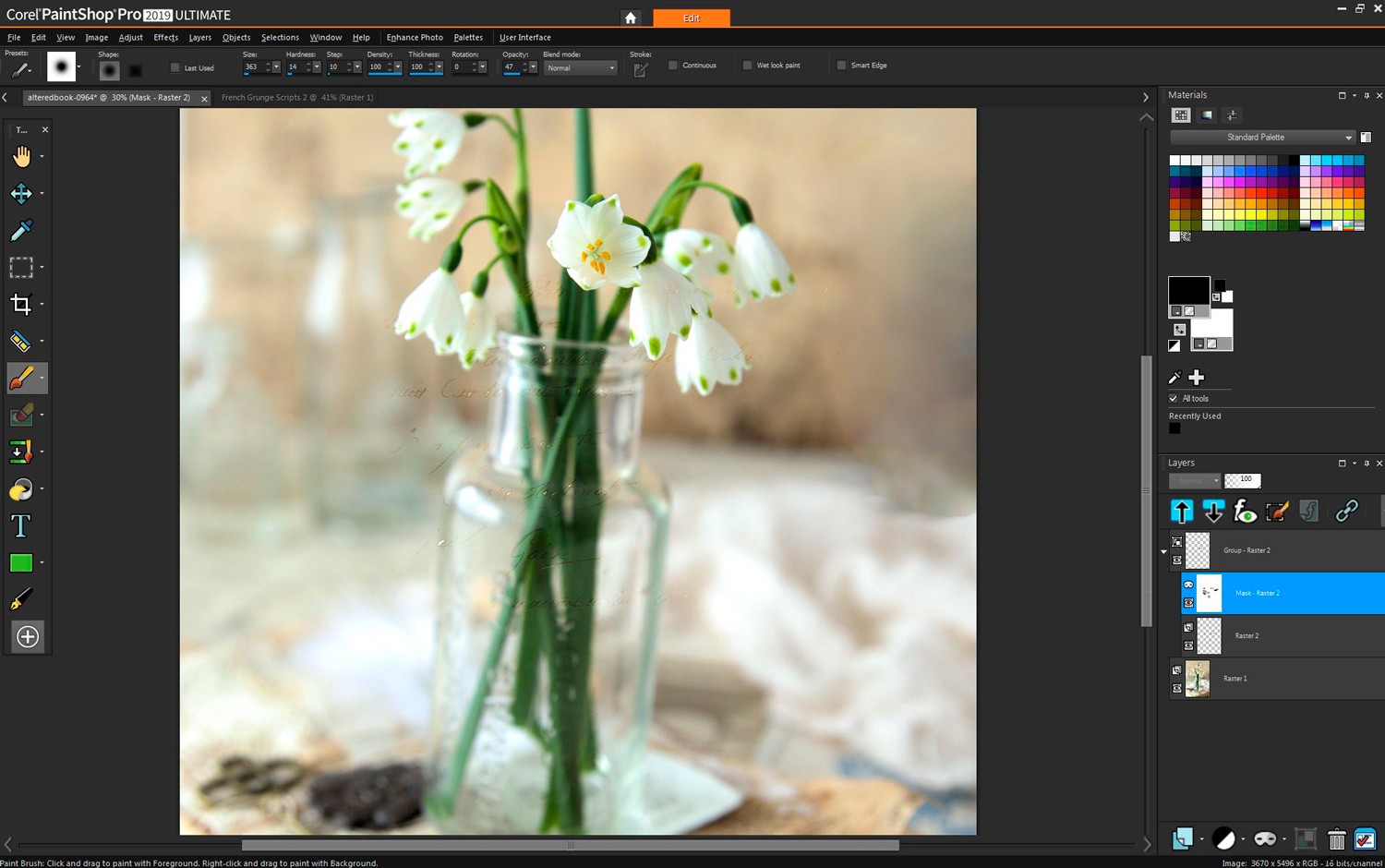Screen dimensions: 1385x868
Task: Activate the Text tool
Action: pyautogui.click(x=21, y=525)
